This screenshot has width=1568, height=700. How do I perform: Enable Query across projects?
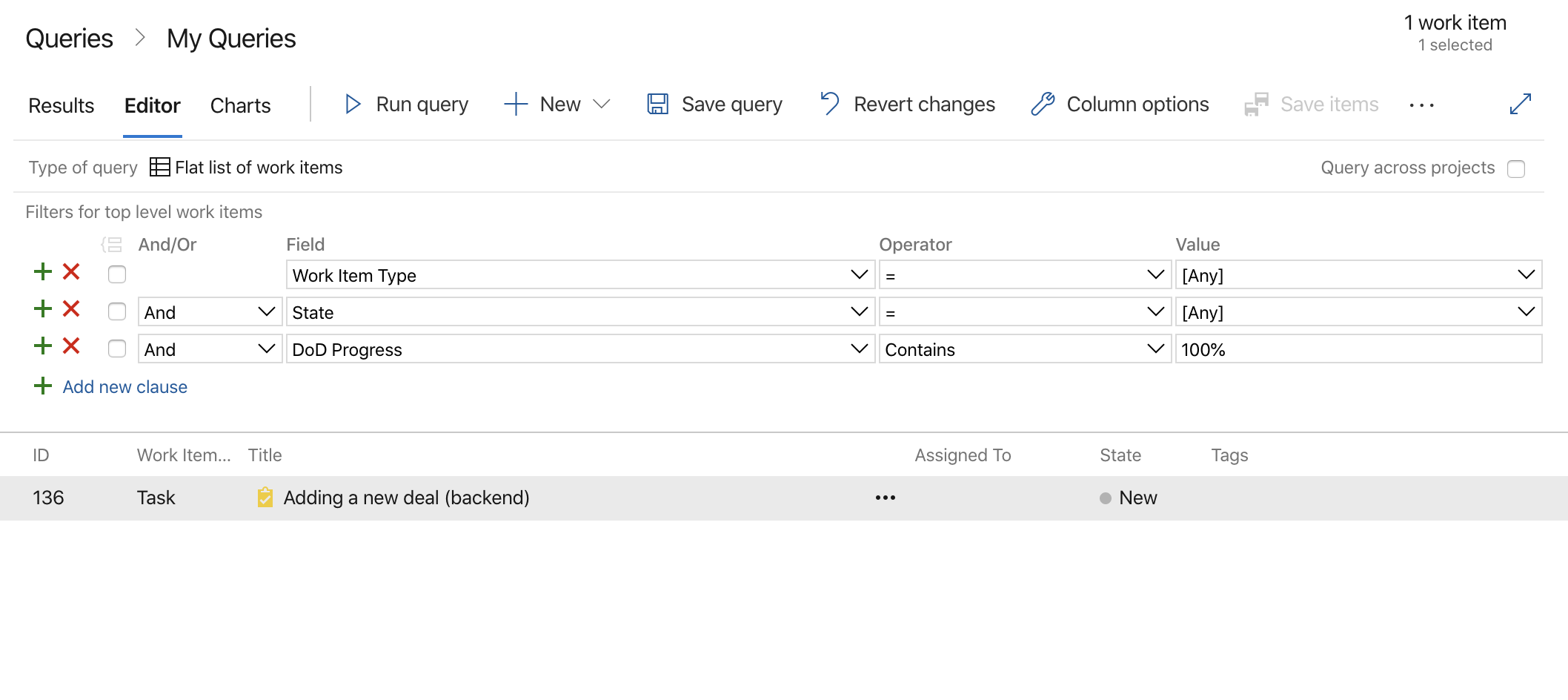coord(1516,168)
